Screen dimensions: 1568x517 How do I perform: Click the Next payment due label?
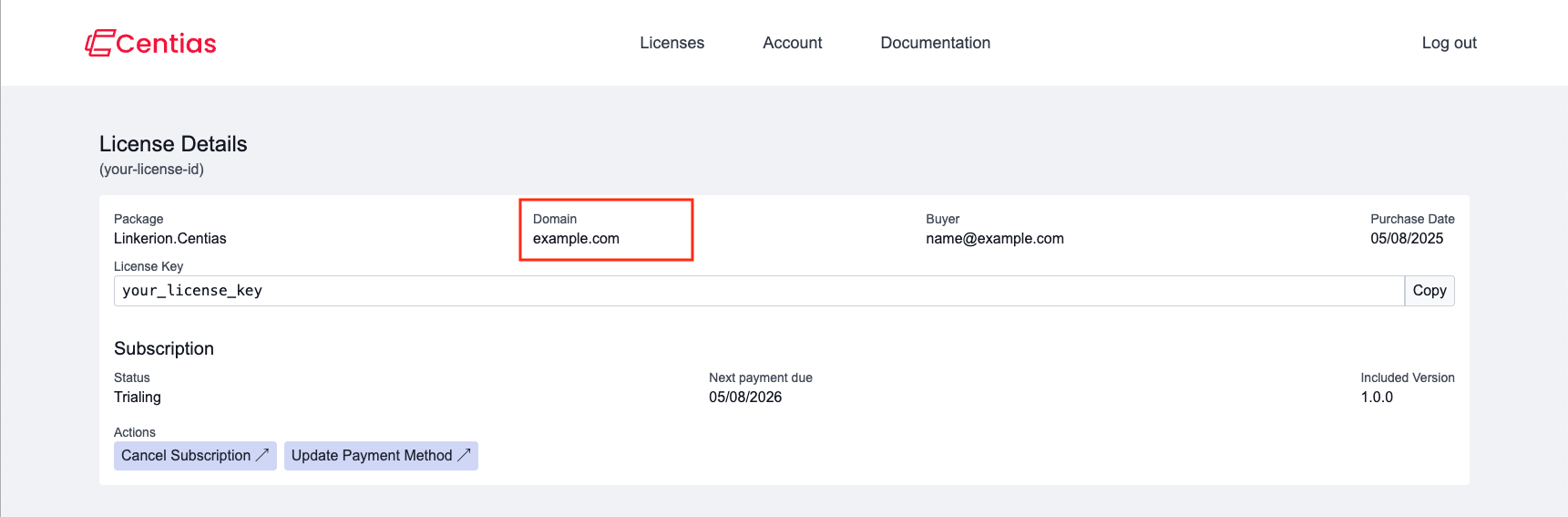tap(761, 377)
